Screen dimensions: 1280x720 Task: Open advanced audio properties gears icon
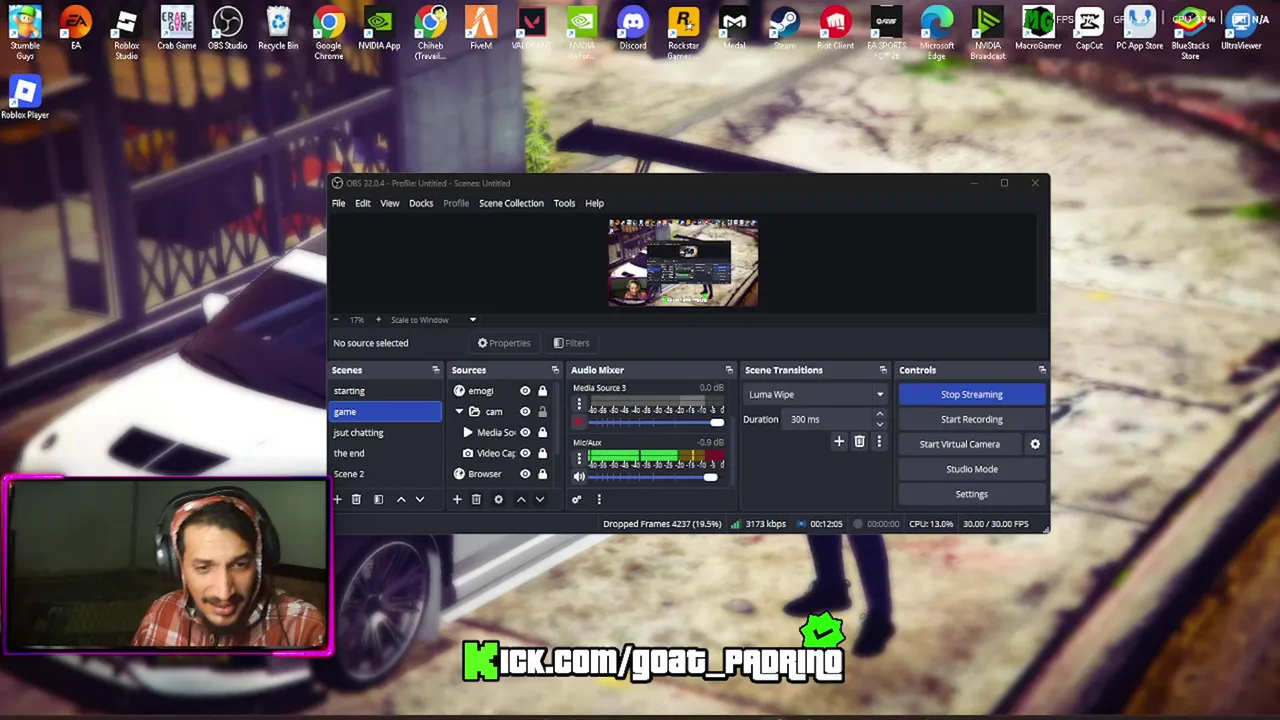pos(576,499)
